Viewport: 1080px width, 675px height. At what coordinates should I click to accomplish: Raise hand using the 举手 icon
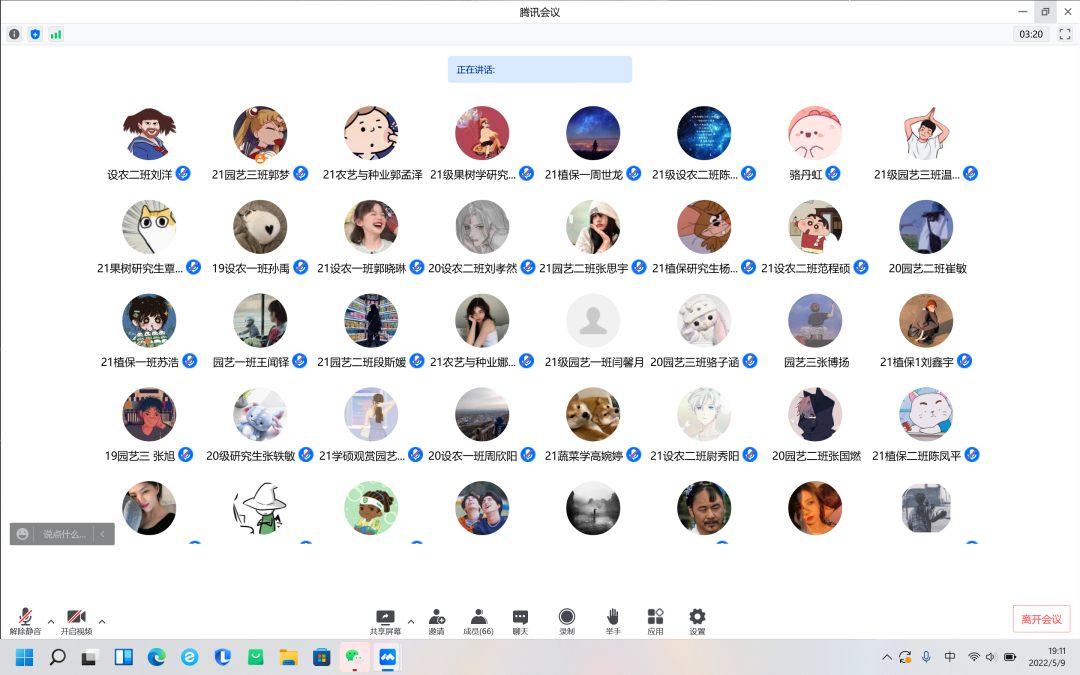(x=613, y=621)
